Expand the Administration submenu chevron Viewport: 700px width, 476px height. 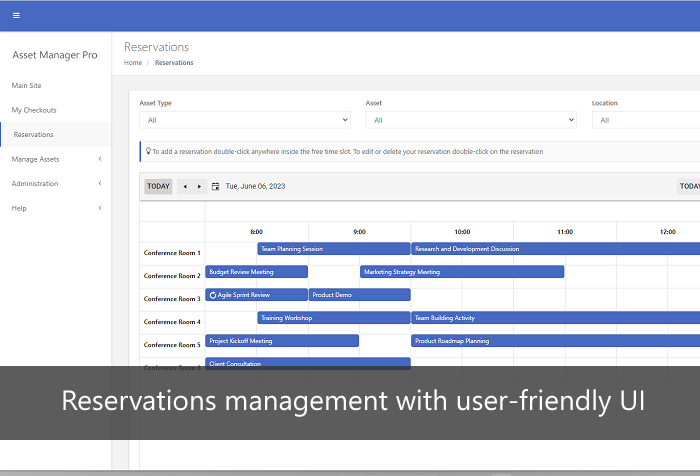[100, 184]
